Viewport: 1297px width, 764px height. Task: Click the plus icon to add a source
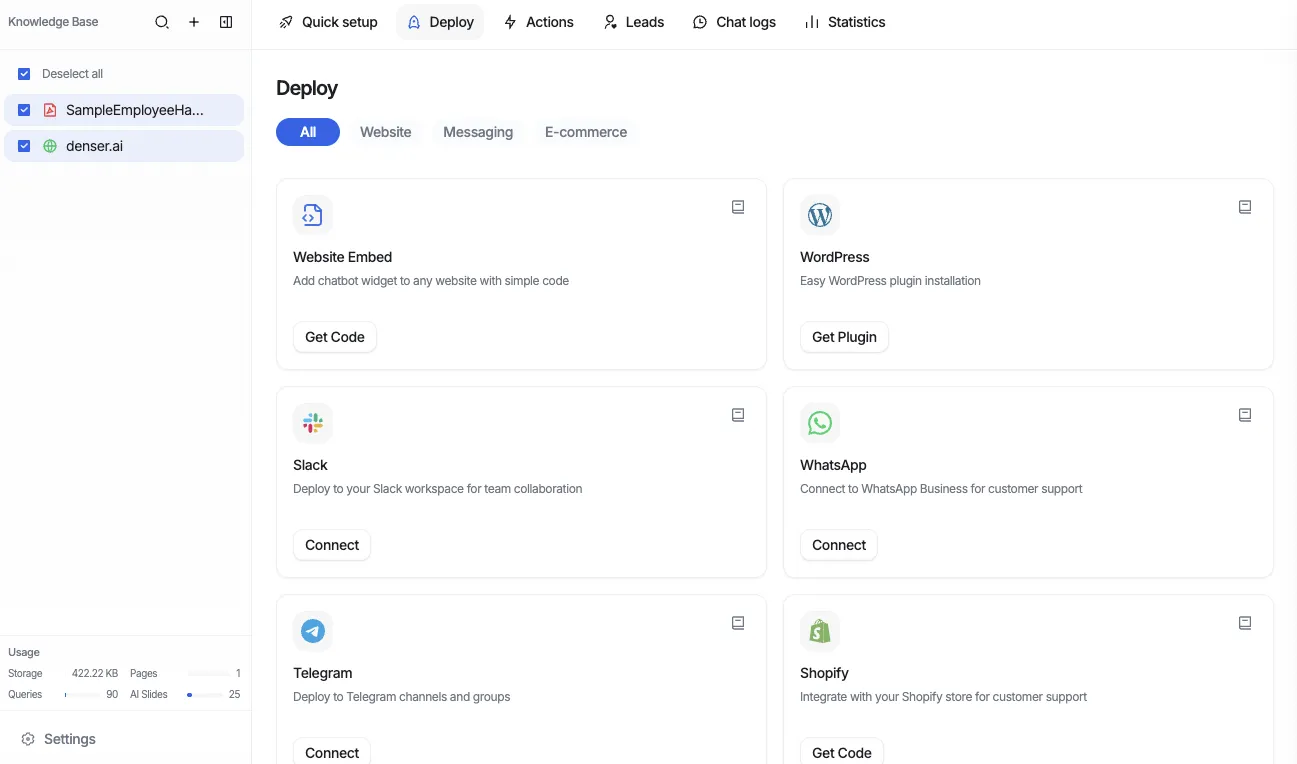point(193,21)
